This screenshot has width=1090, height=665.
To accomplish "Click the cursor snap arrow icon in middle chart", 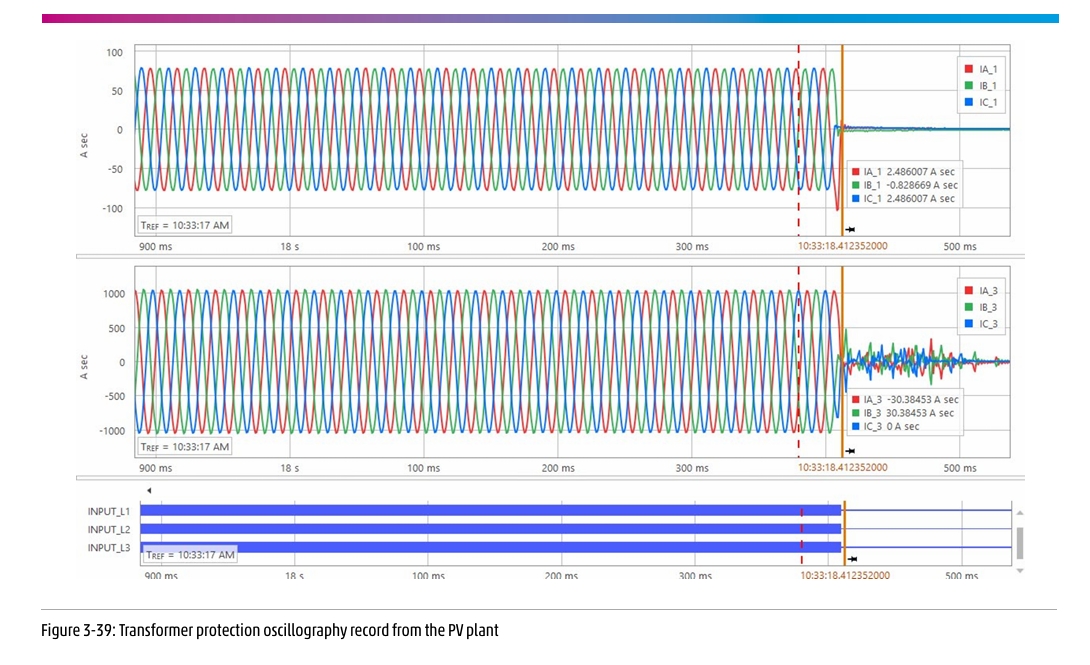I will 851,452.
